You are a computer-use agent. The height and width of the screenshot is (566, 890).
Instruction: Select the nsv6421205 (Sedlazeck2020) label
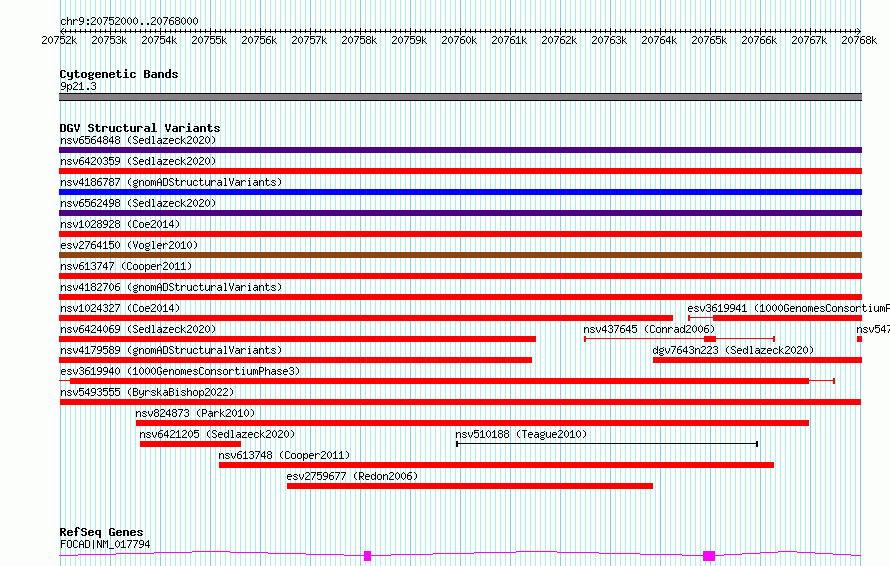[217, 434]
